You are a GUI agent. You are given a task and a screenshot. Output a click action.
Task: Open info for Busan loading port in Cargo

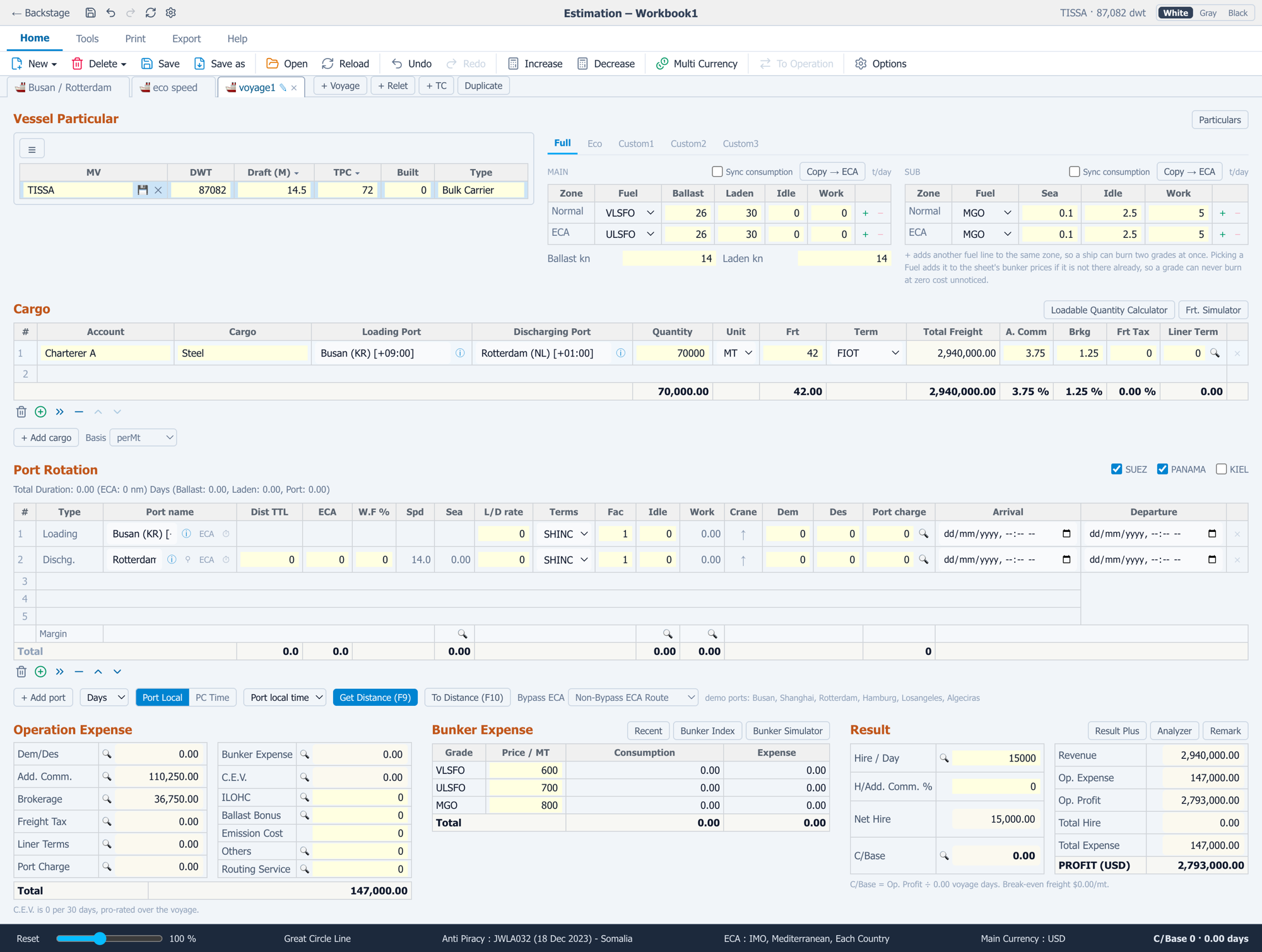point(460,353)
